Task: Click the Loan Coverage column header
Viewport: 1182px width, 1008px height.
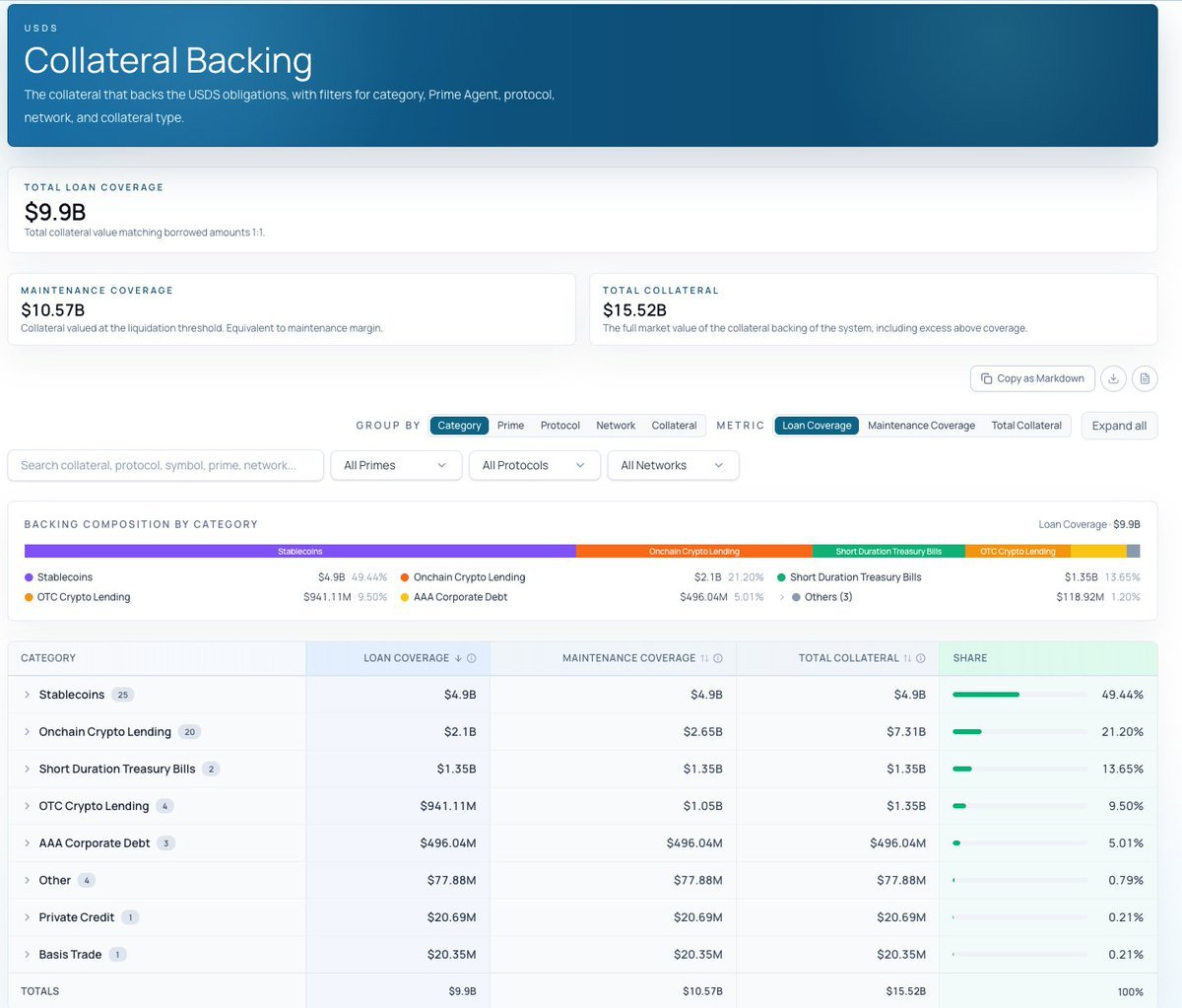Action: pyautogui.click(x=398, y=658)
